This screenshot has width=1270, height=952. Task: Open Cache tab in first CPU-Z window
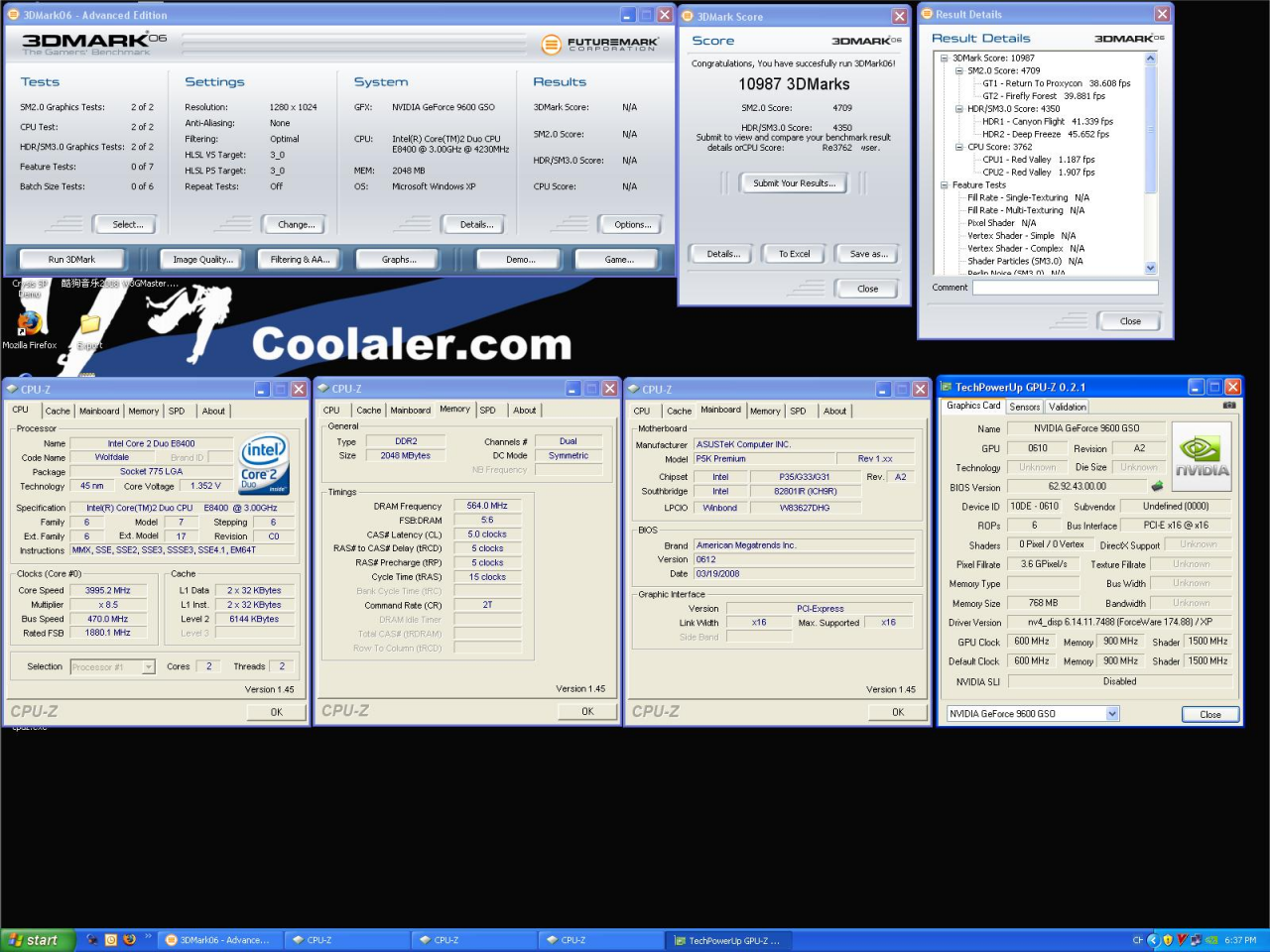click(58, 411)
